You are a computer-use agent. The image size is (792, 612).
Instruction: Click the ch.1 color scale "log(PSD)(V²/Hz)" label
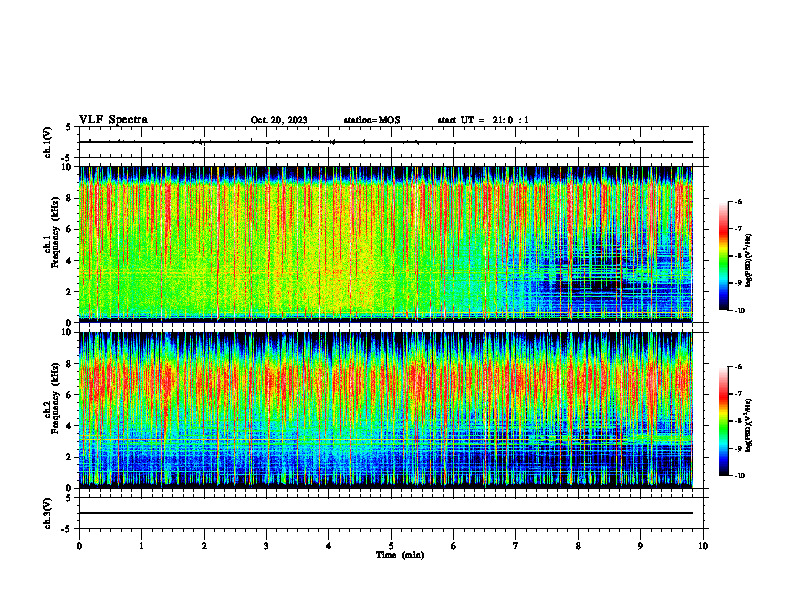[749, 261]
